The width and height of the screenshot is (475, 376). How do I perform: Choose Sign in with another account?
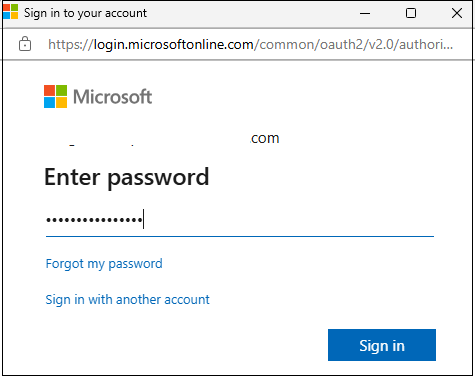coord(127,300)
